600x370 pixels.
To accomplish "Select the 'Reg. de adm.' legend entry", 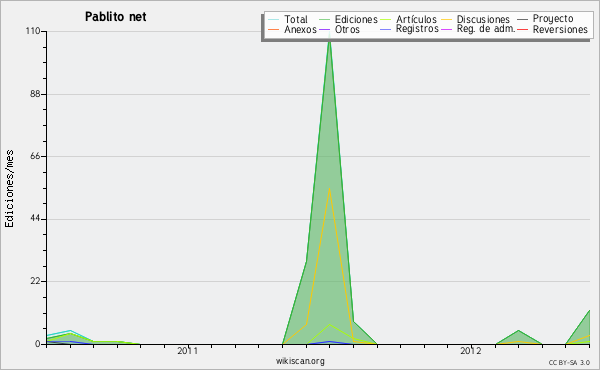I will [x=486, y=29].
